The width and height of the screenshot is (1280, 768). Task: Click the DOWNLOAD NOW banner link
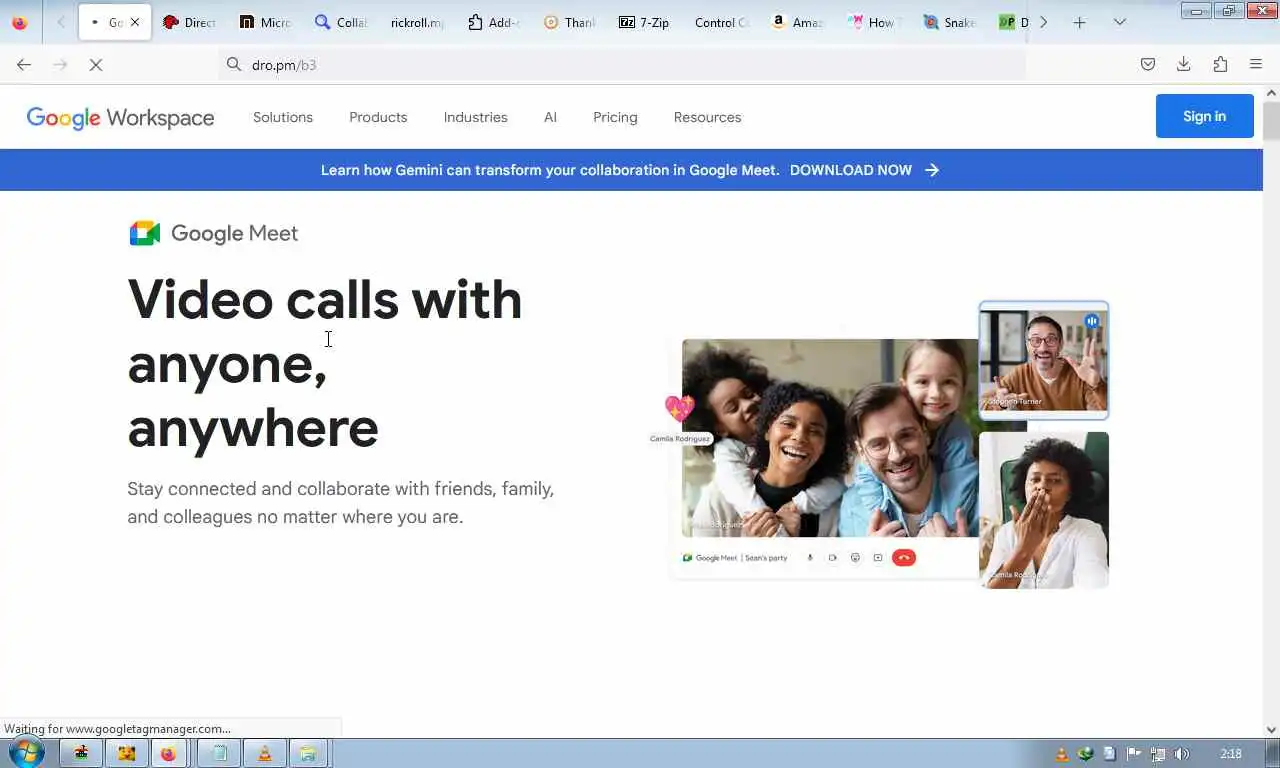pyautogui.click(x=851, y=170)
